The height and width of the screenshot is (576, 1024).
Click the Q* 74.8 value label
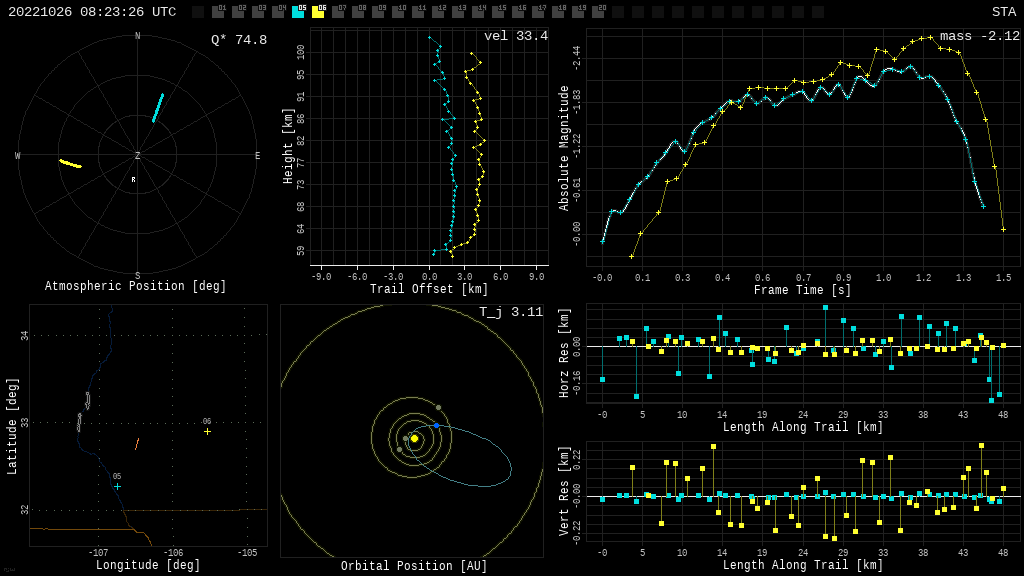(239, 40)
